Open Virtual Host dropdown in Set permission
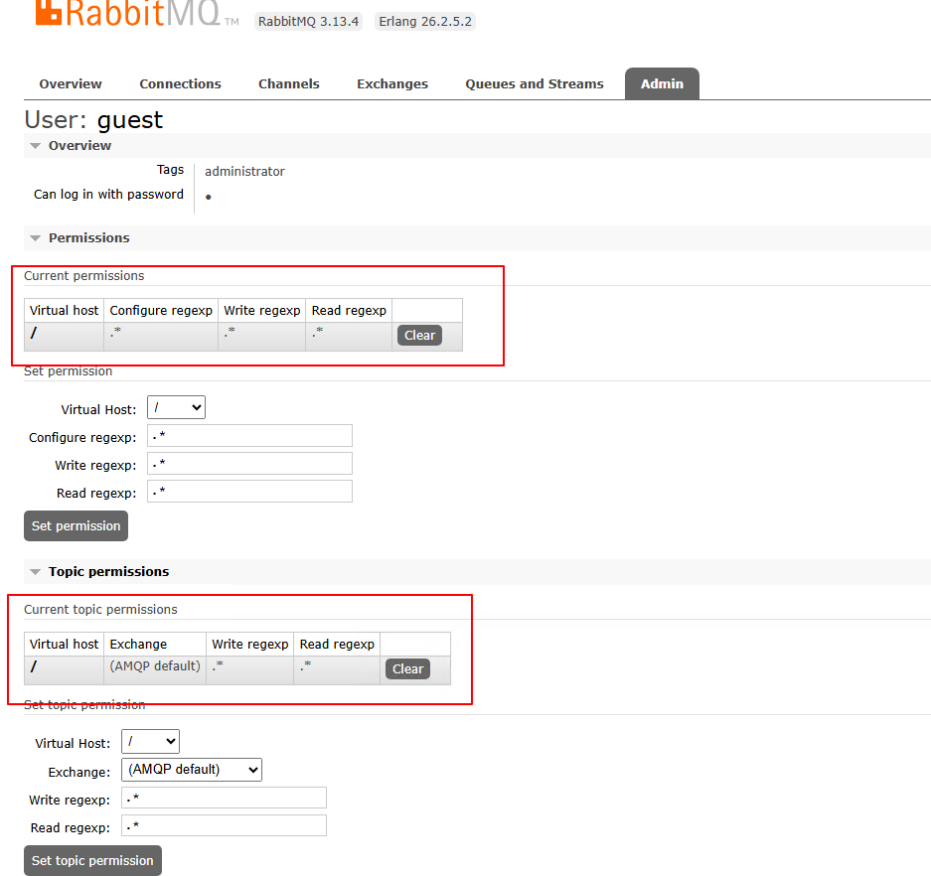The height and width of the screenshot is (876, 931). [176, 407]
